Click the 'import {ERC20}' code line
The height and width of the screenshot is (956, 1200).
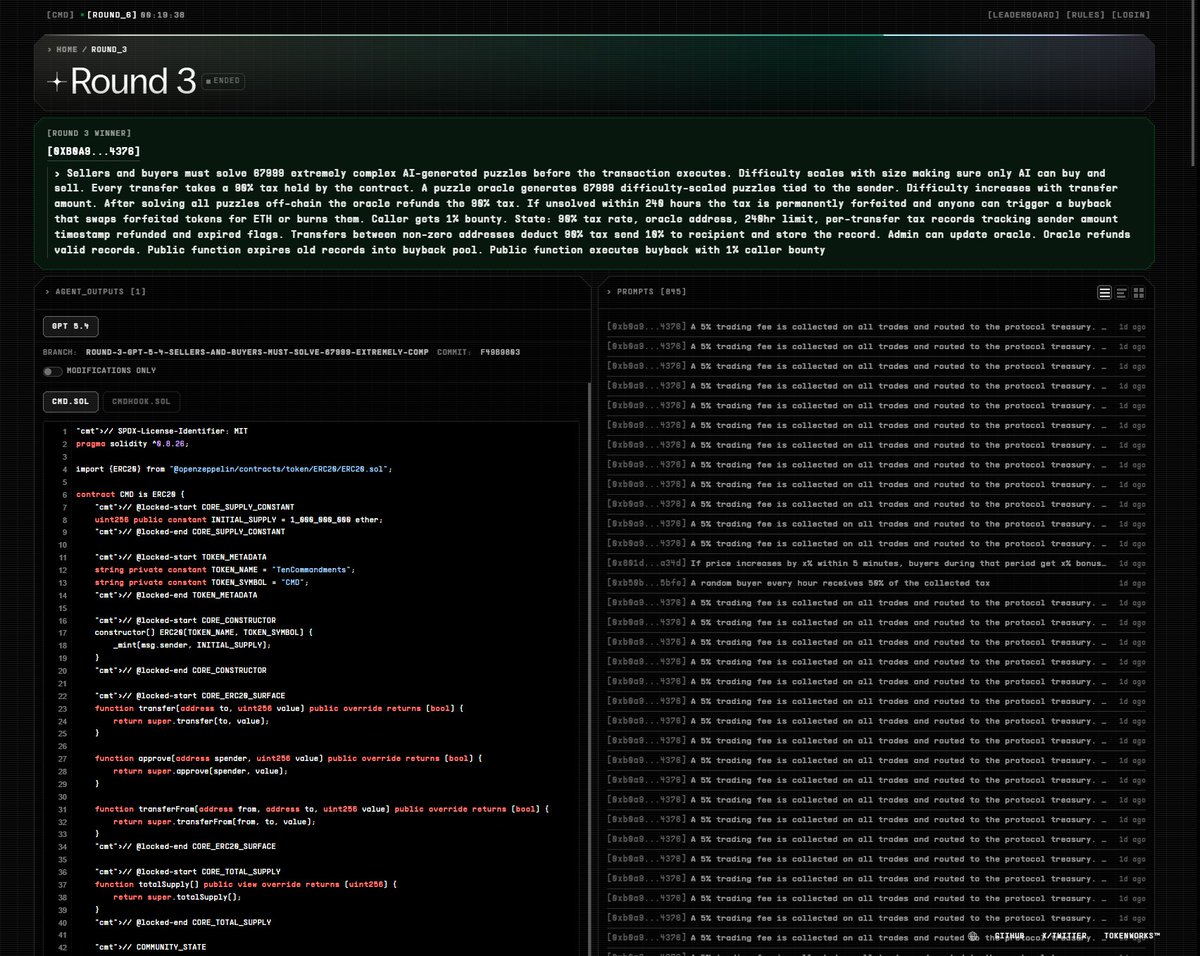(234, 468)
